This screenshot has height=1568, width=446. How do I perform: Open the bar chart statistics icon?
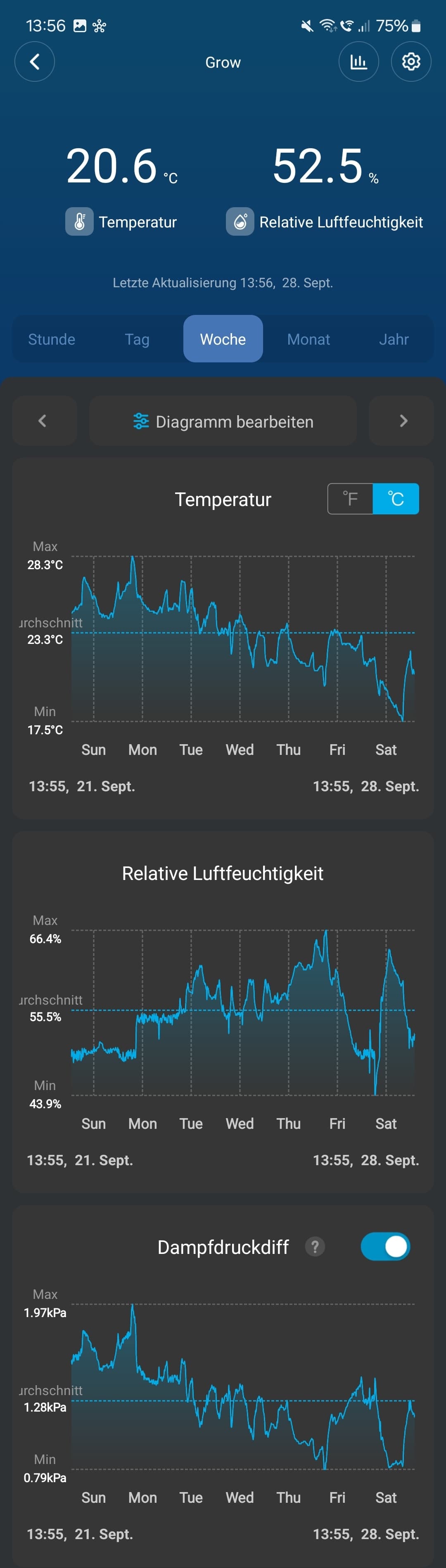click(358, 61)
